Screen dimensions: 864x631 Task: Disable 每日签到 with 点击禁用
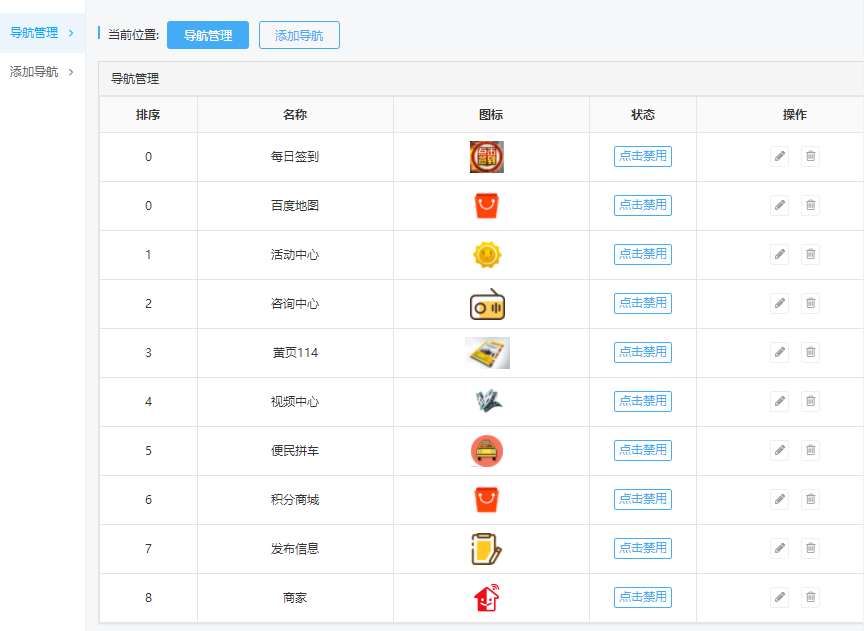point(642,157)
